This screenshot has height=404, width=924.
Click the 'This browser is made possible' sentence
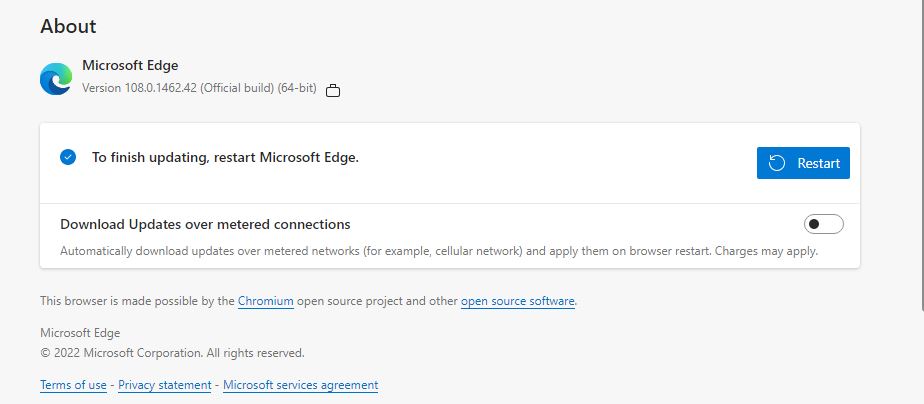pos(309,301)
